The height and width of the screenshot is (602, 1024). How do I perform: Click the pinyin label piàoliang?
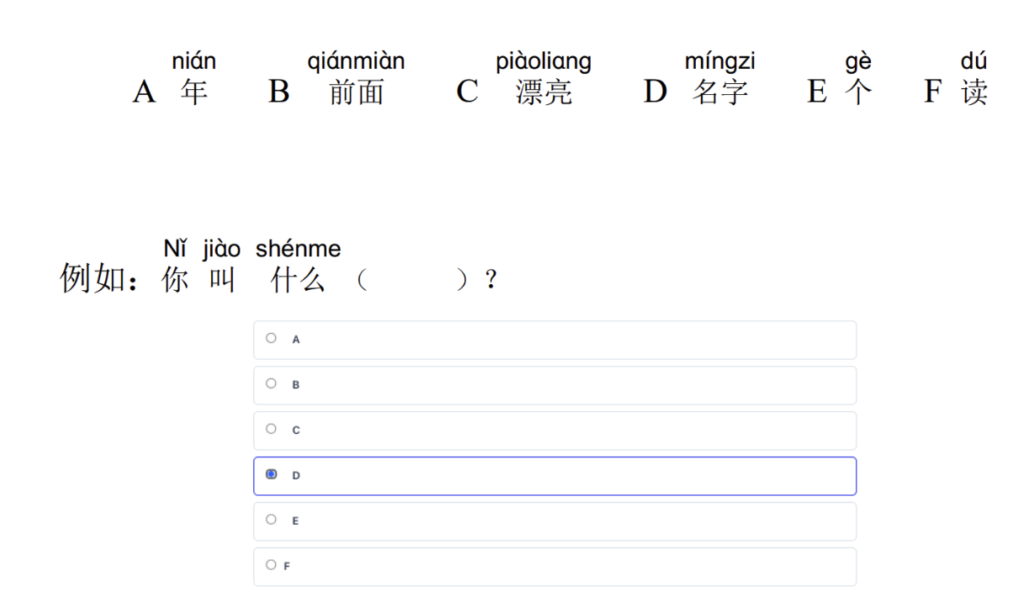[543, 62]
